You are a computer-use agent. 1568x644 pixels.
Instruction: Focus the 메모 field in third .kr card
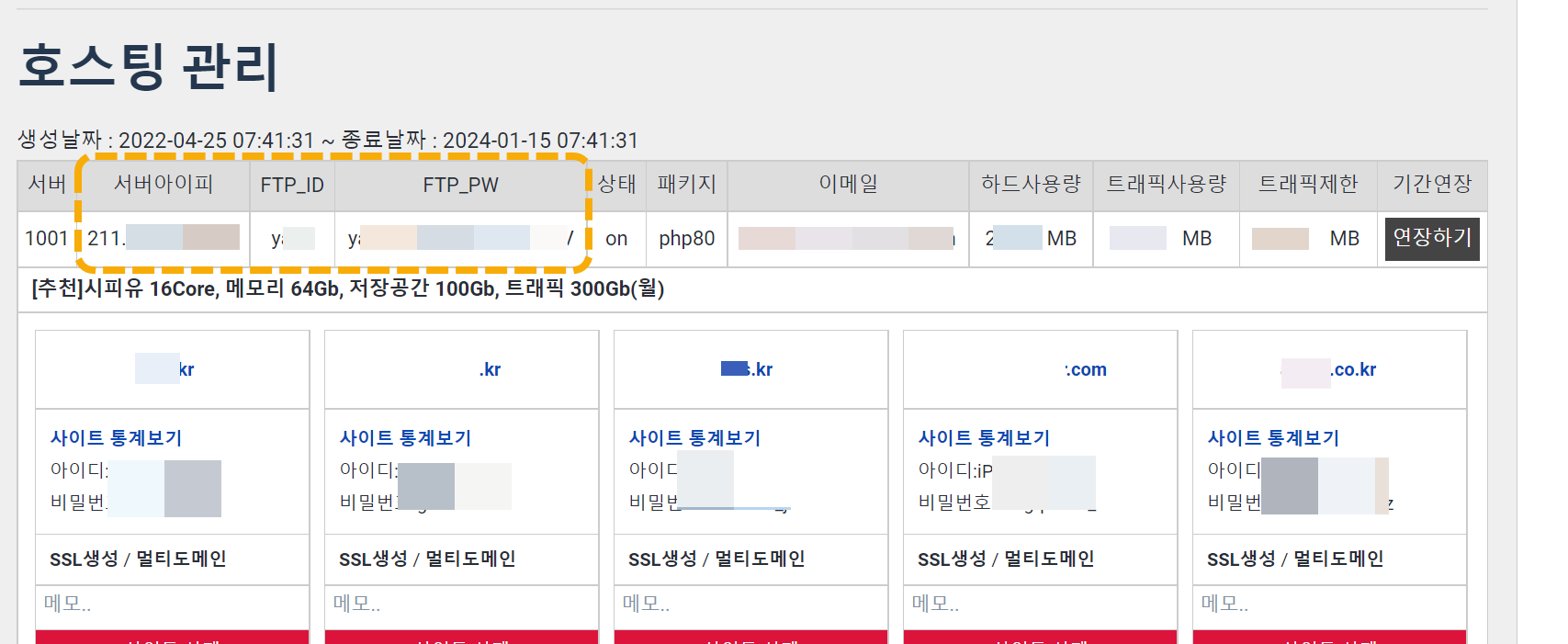[750, 605]
